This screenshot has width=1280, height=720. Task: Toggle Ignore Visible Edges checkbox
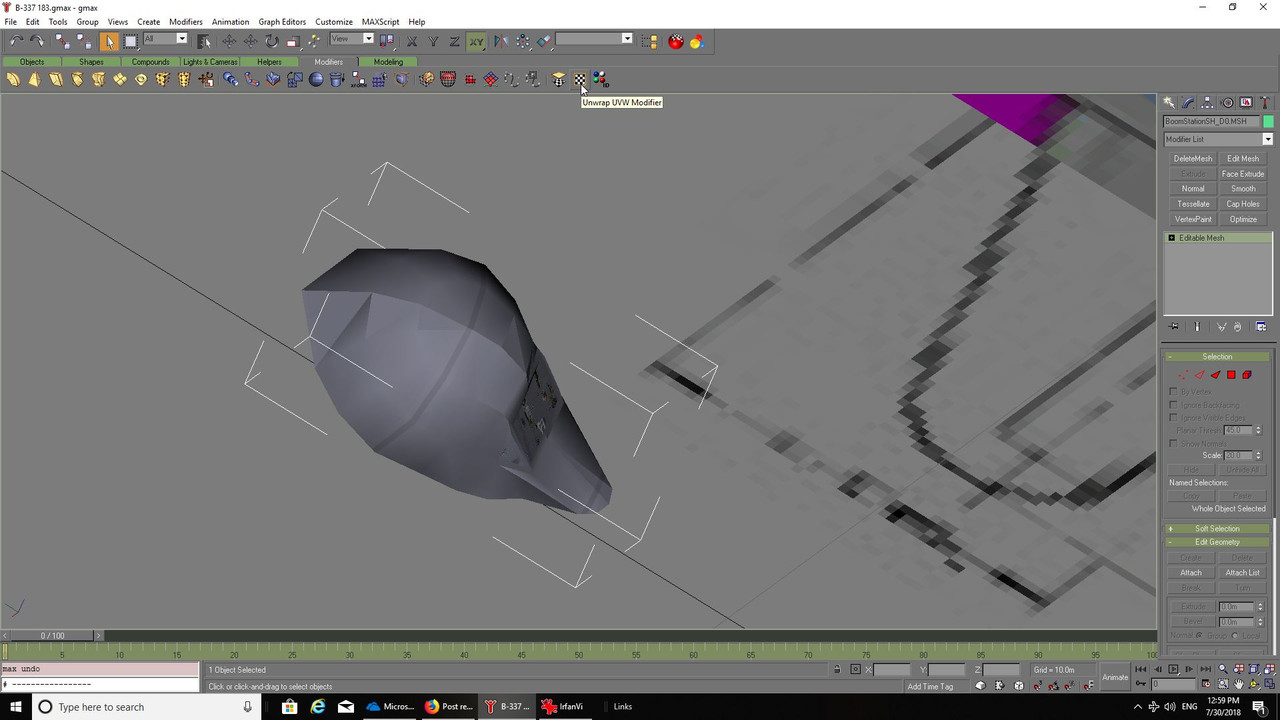click(x=1173, y=417)
